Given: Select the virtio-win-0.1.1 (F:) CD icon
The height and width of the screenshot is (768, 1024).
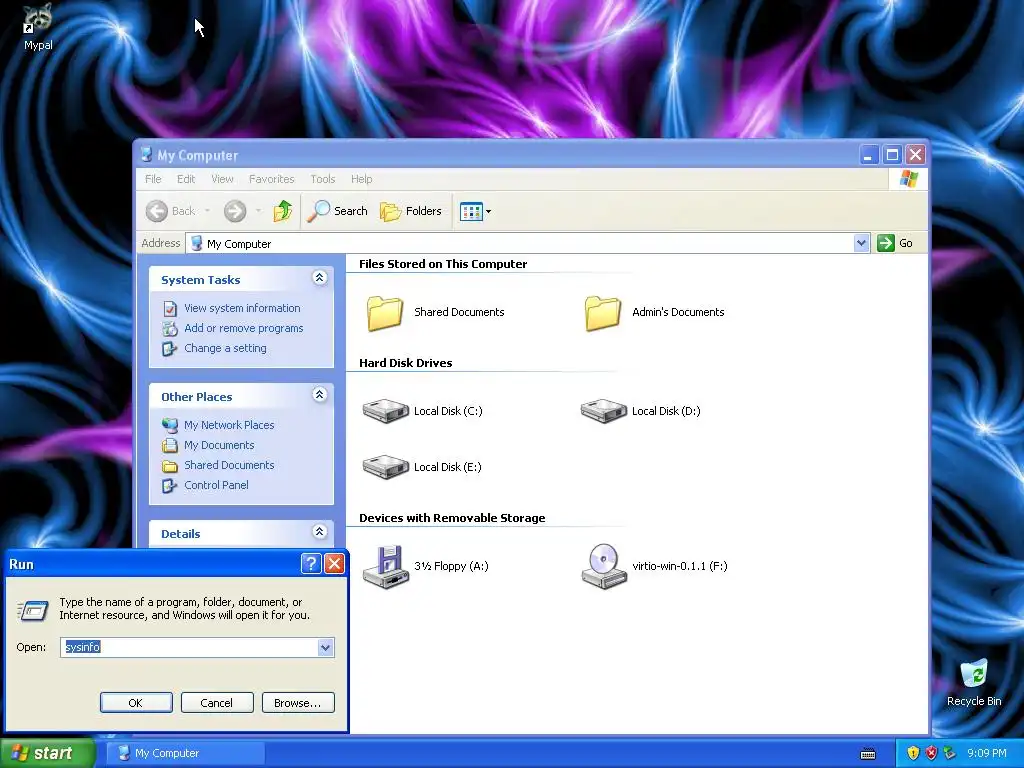Looking at the screenshot, I should point(604,567).
